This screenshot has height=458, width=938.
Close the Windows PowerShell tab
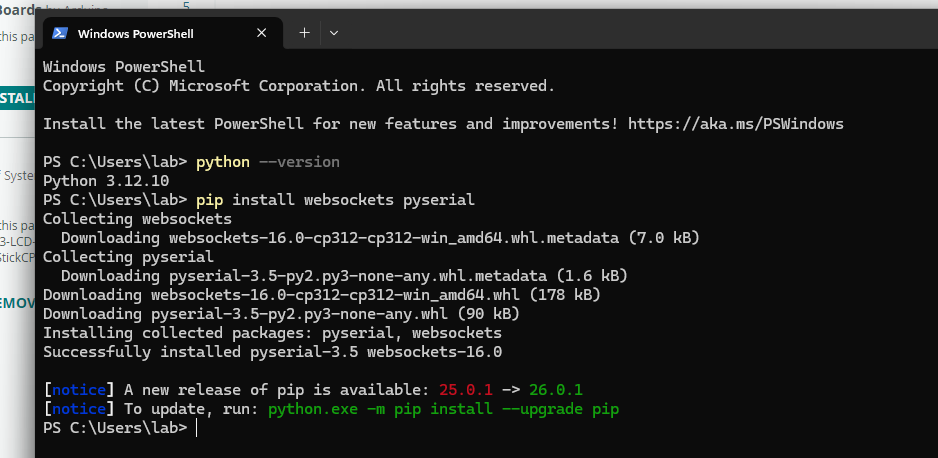tap(261, 33)
